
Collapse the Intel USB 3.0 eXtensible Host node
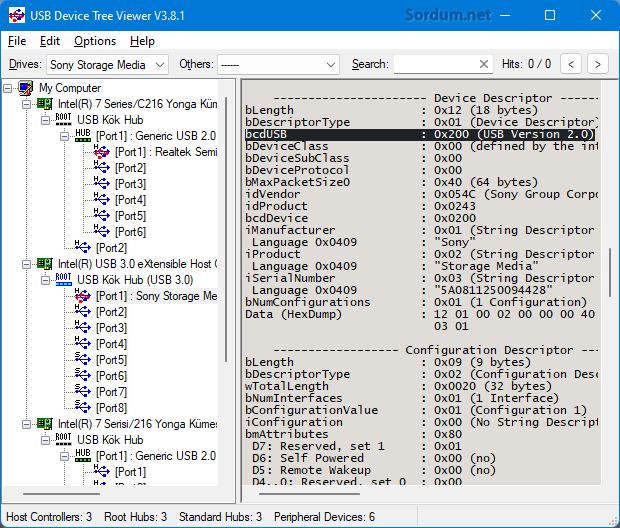[26, 264]
